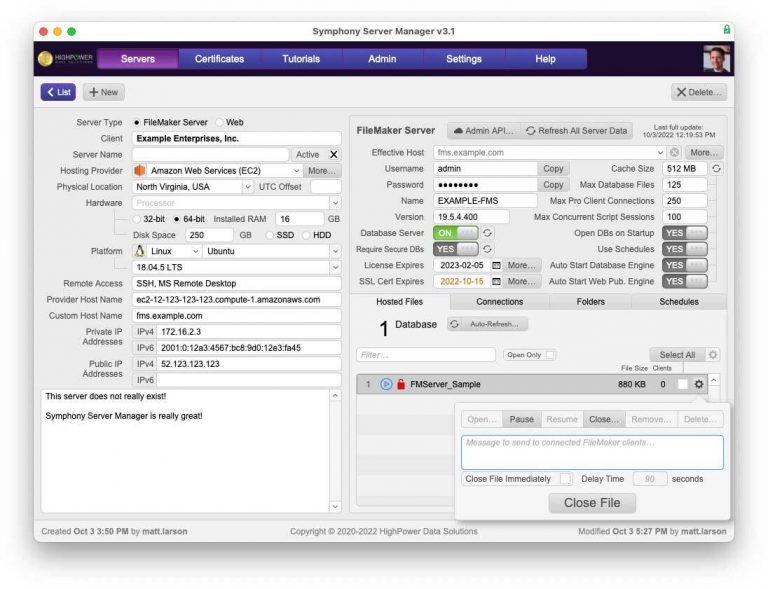Open the gear menu for FMServer_Sample

pyautogui.click(x=699, y=384)
